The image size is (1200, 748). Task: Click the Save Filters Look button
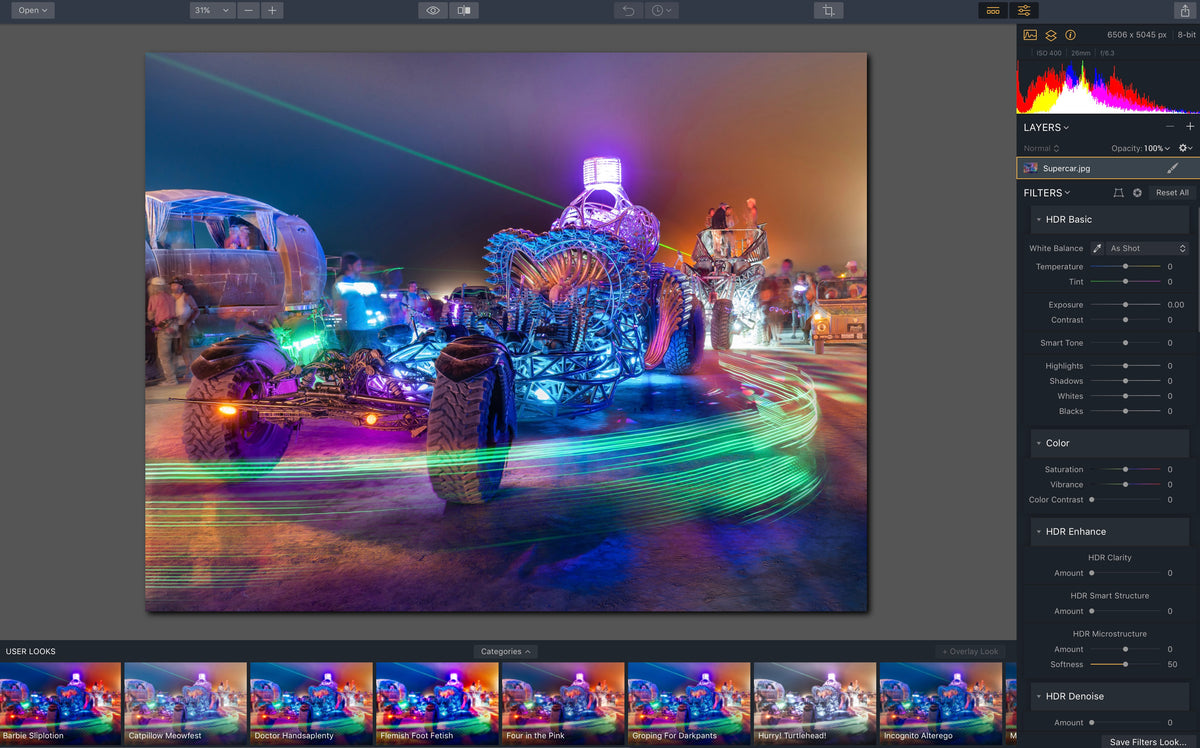[1146, 742]
